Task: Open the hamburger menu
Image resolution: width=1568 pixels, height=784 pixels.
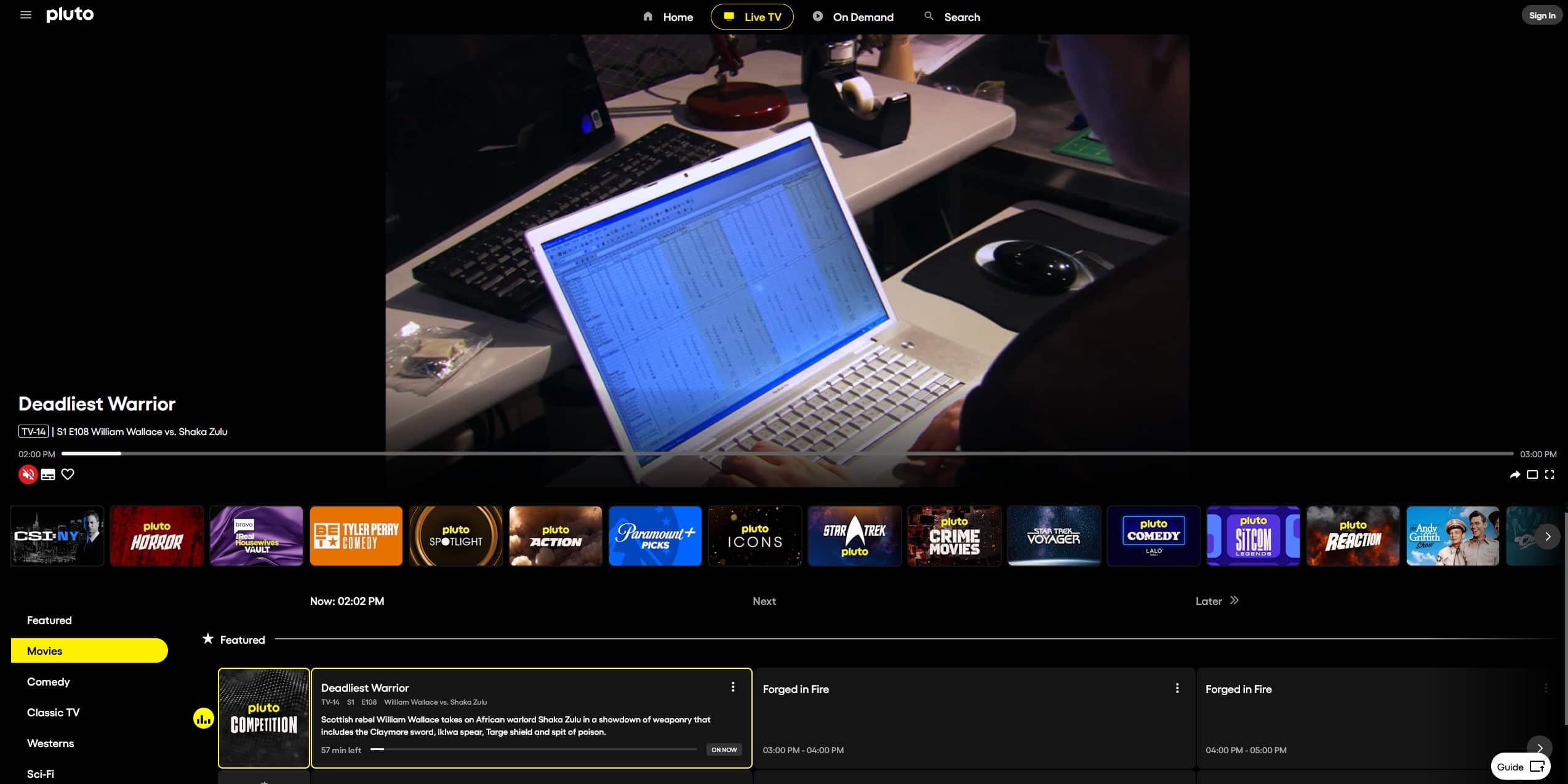Action: coord(25,15)
